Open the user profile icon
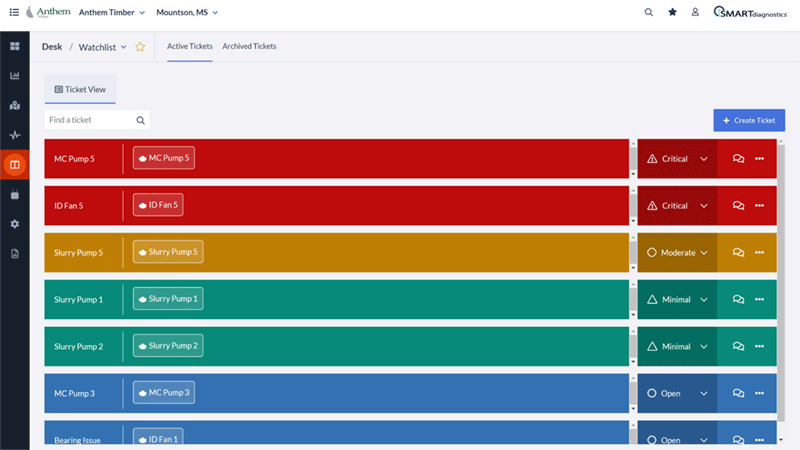 [x=695, y=12]
